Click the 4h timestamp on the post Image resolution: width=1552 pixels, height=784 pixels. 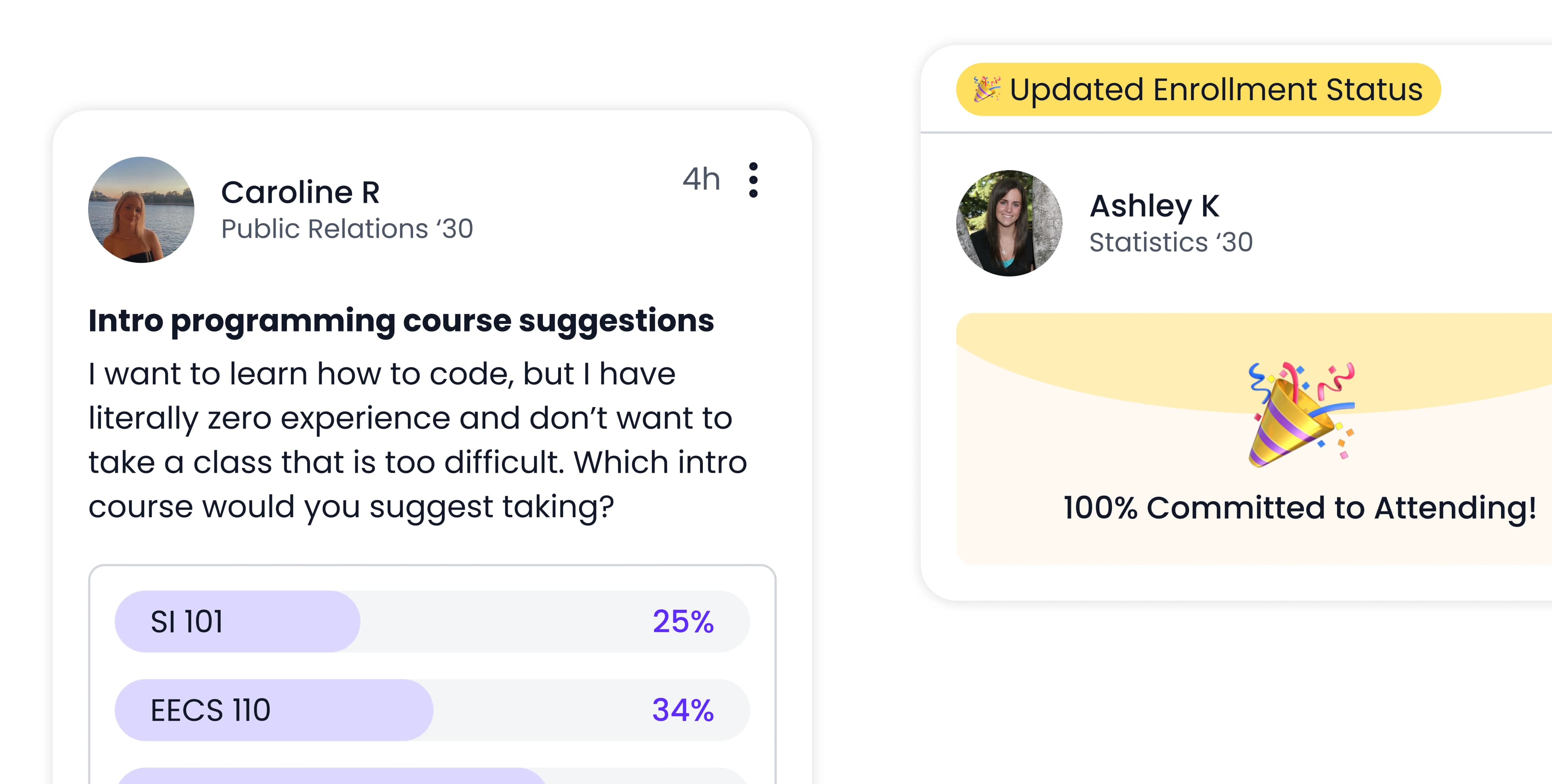(x=701, y=179)
